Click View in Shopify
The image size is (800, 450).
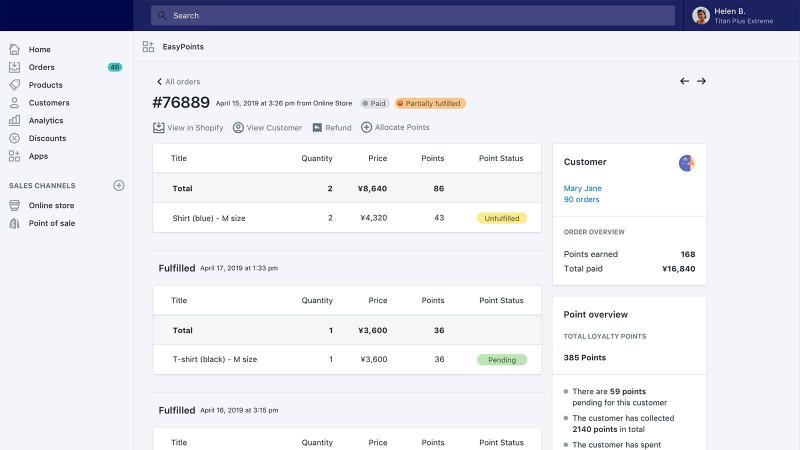tap(188, 128)
